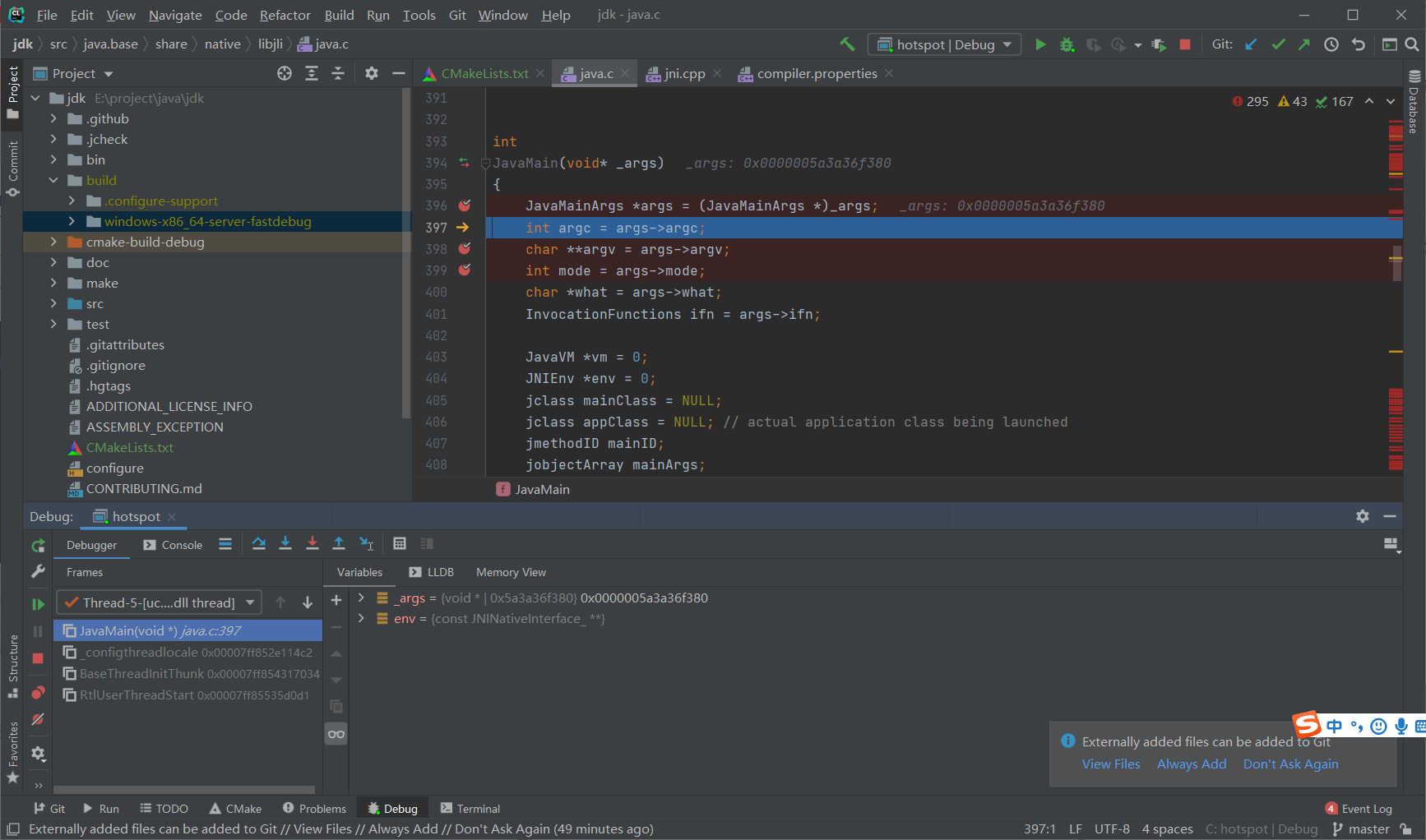Open the Refactor menu
1426x840 pixels.
coord(285,15)
